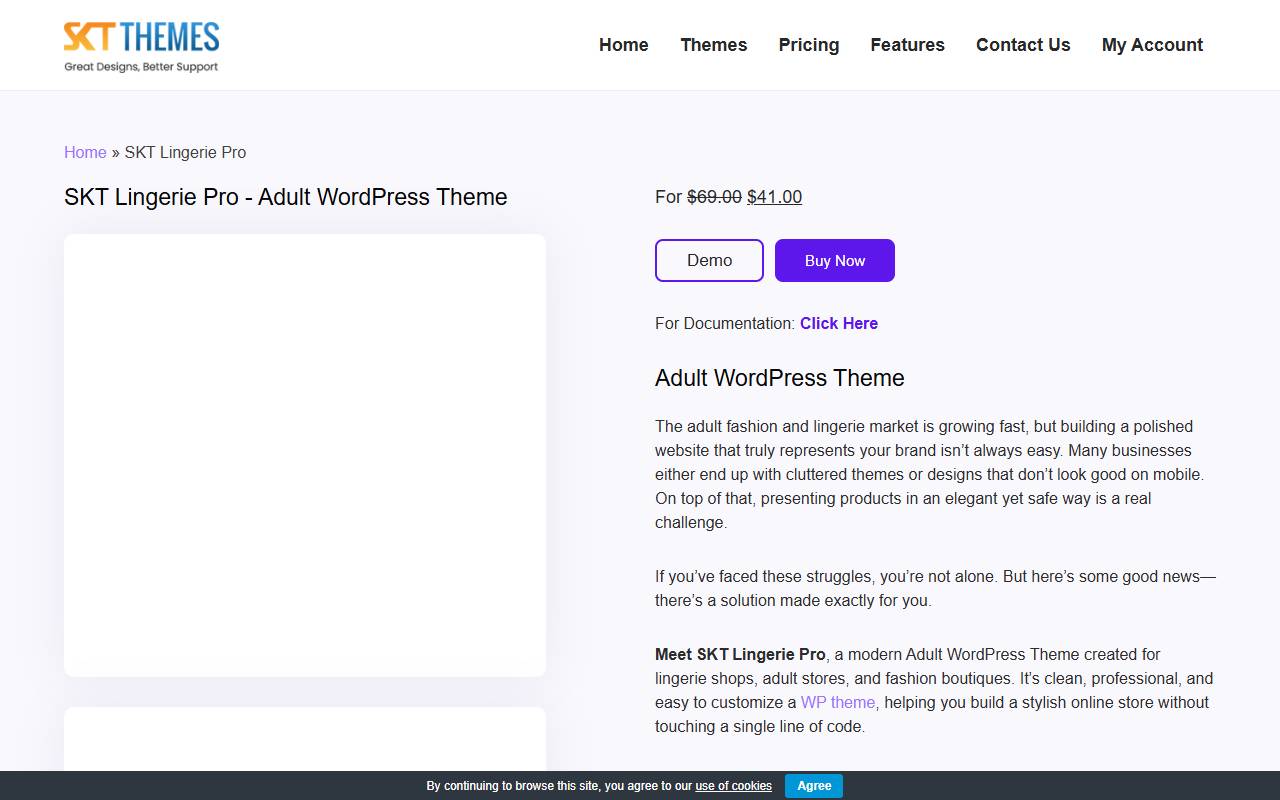
Task: Follow the WP theme link
Action: 838,702
